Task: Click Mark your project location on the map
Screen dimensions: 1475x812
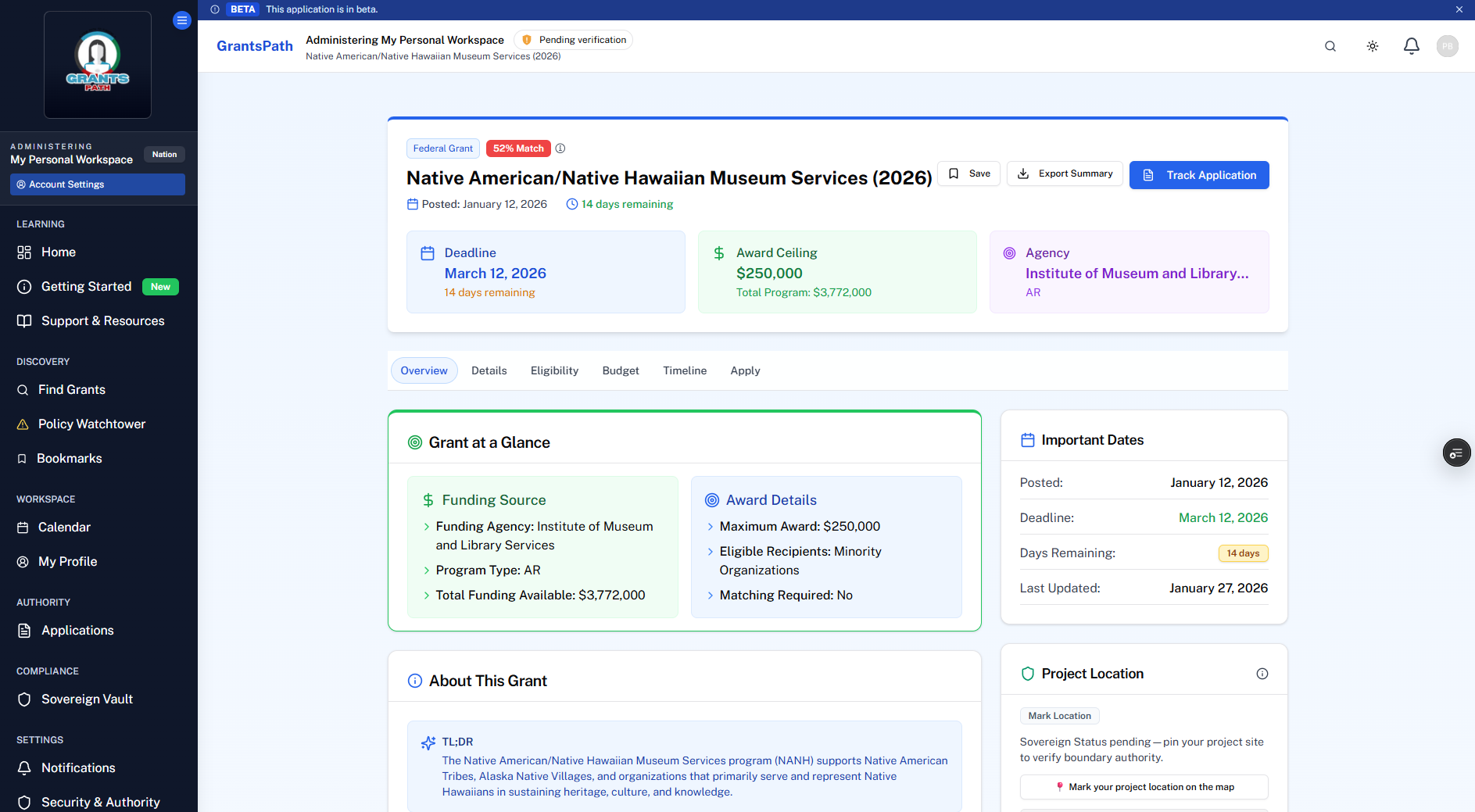Action: (1144, 787)
